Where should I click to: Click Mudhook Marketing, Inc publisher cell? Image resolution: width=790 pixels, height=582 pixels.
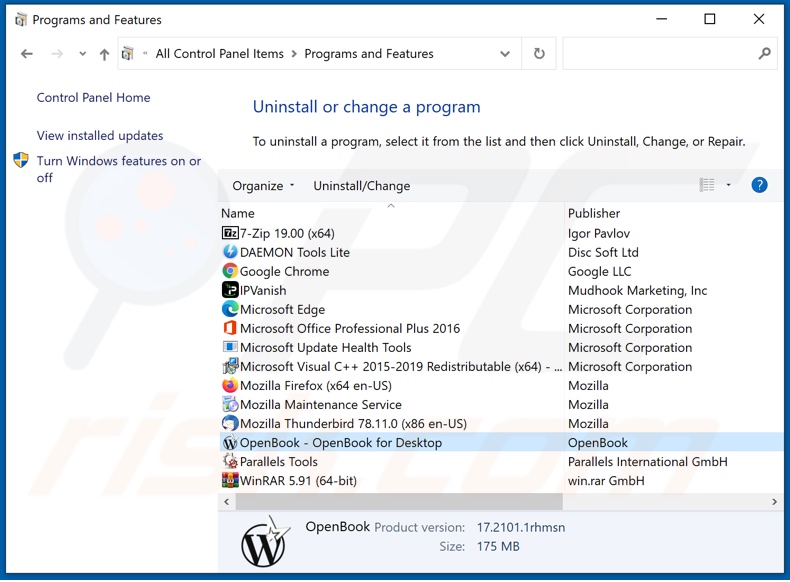(637, 290)
